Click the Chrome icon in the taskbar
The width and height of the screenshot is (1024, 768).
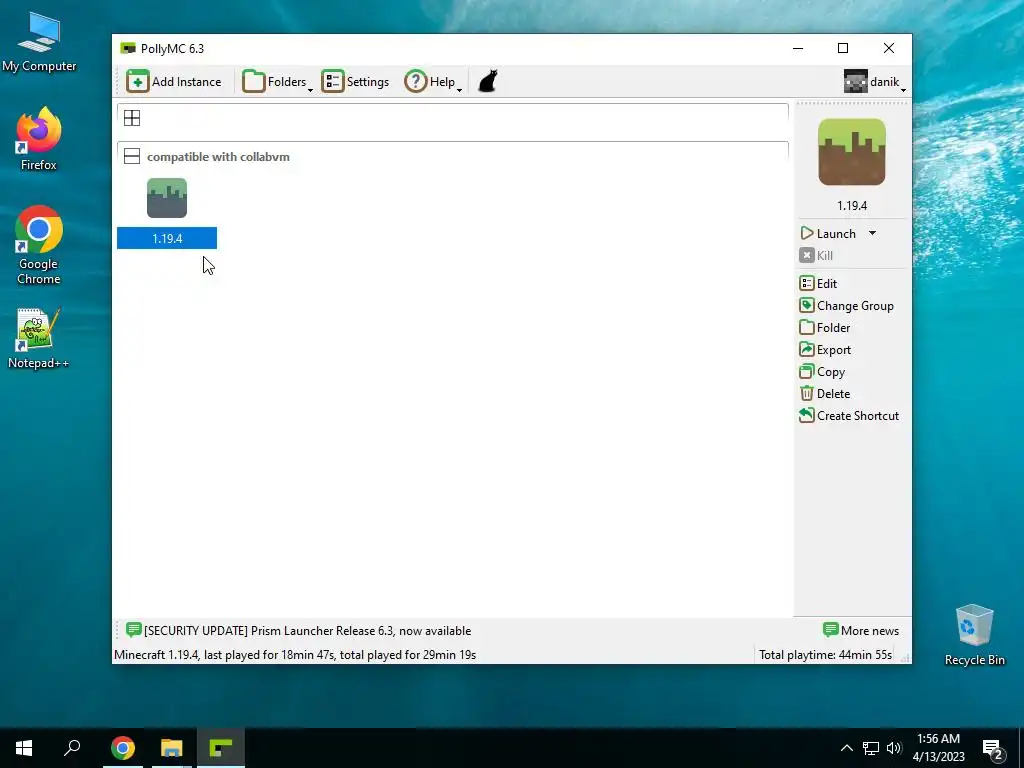tap(123, 748)
